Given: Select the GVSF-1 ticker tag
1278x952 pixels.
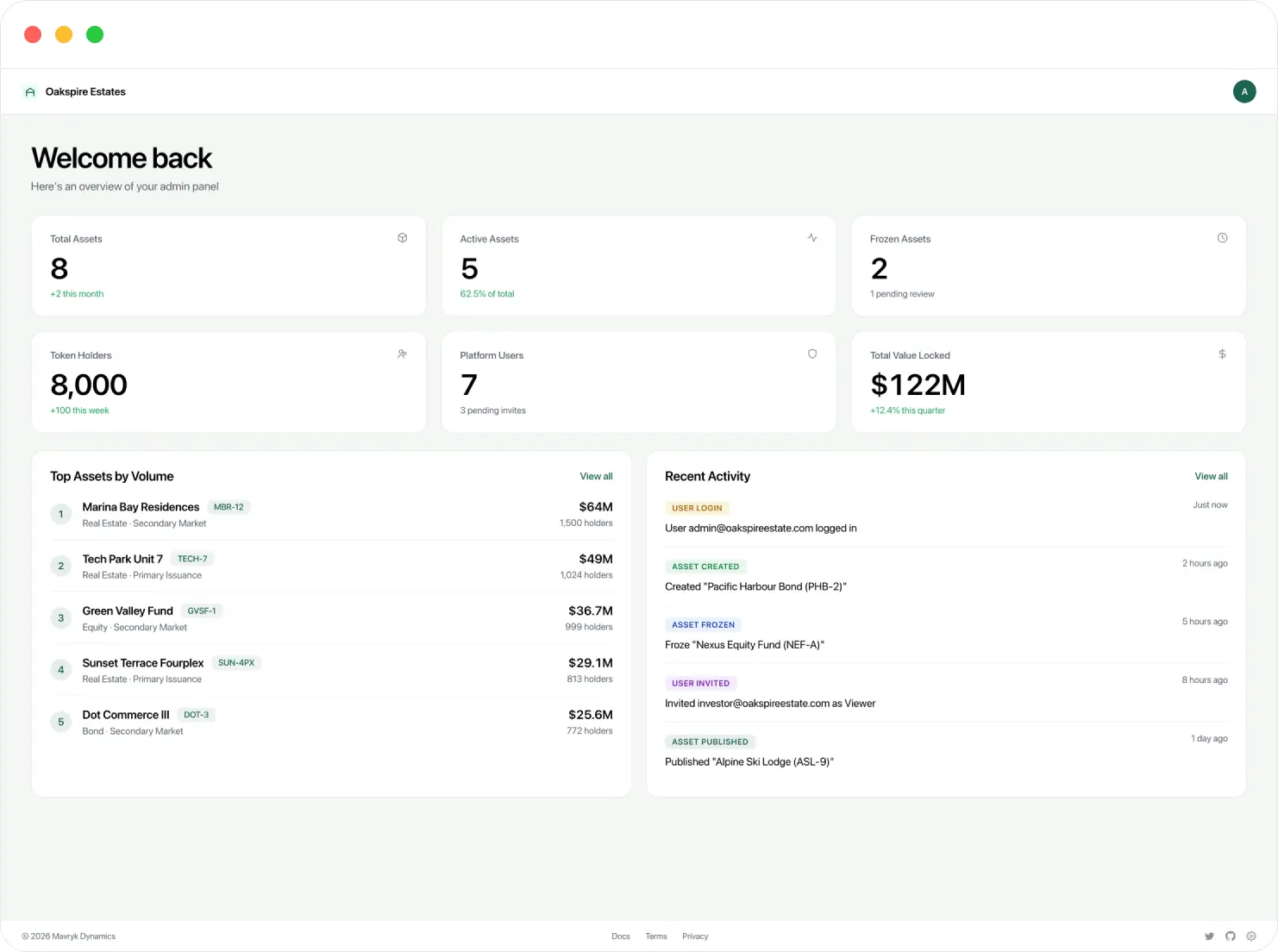Looking at the screenshot, I should pyautogui.click(x=202, y=611).
